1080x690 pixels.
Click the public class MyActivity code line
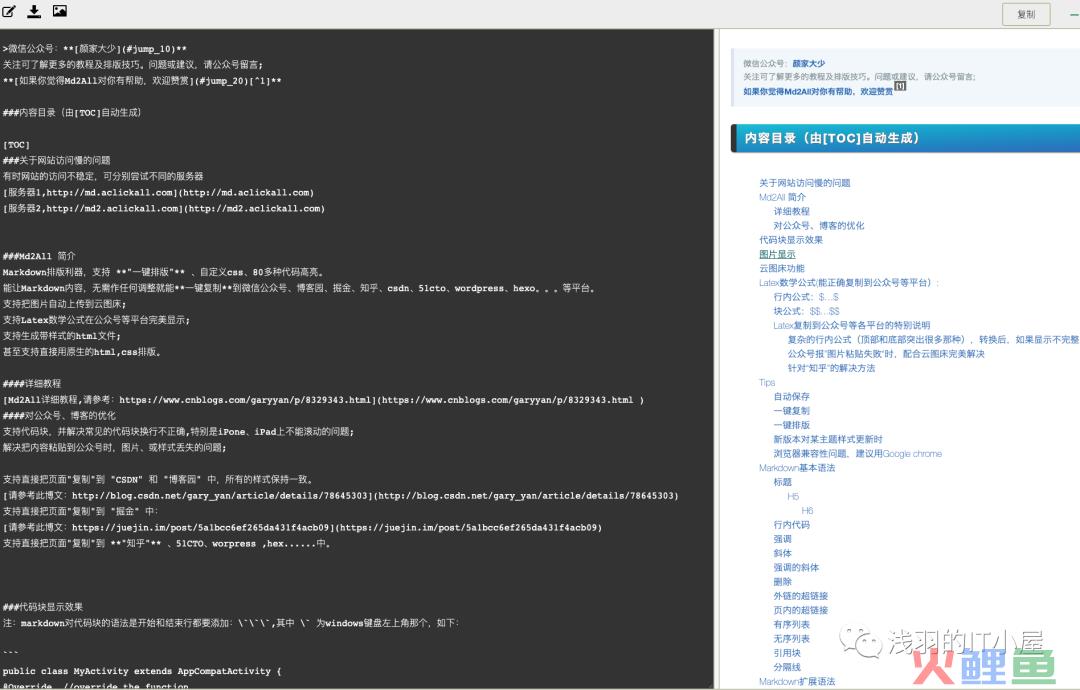click(142, 671)
